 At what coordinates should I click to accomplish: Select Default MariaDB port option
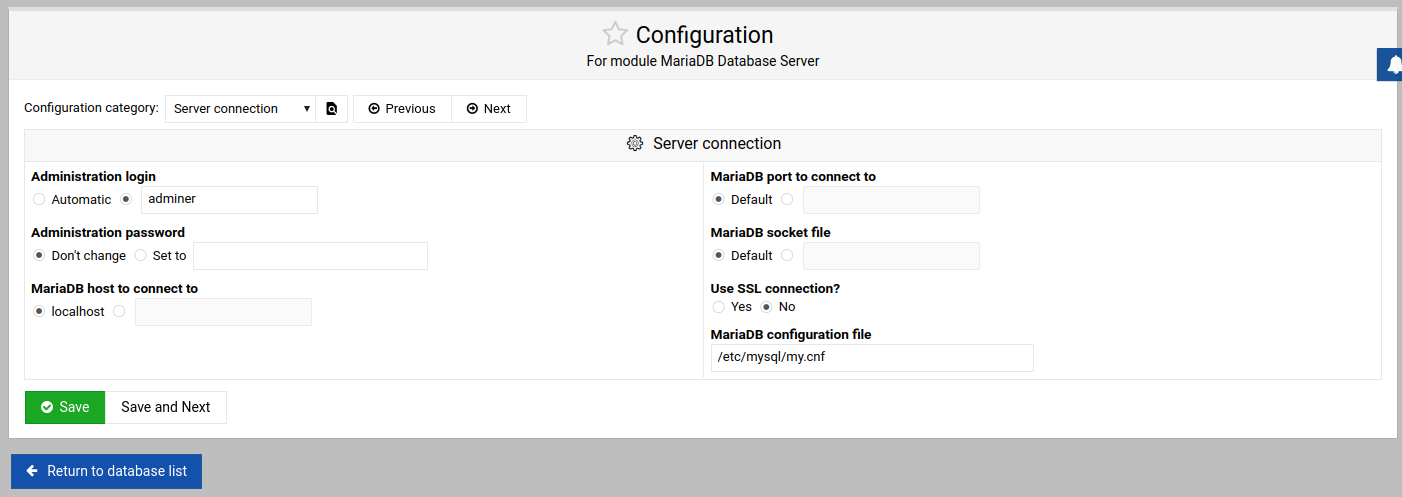click(718, 199)
